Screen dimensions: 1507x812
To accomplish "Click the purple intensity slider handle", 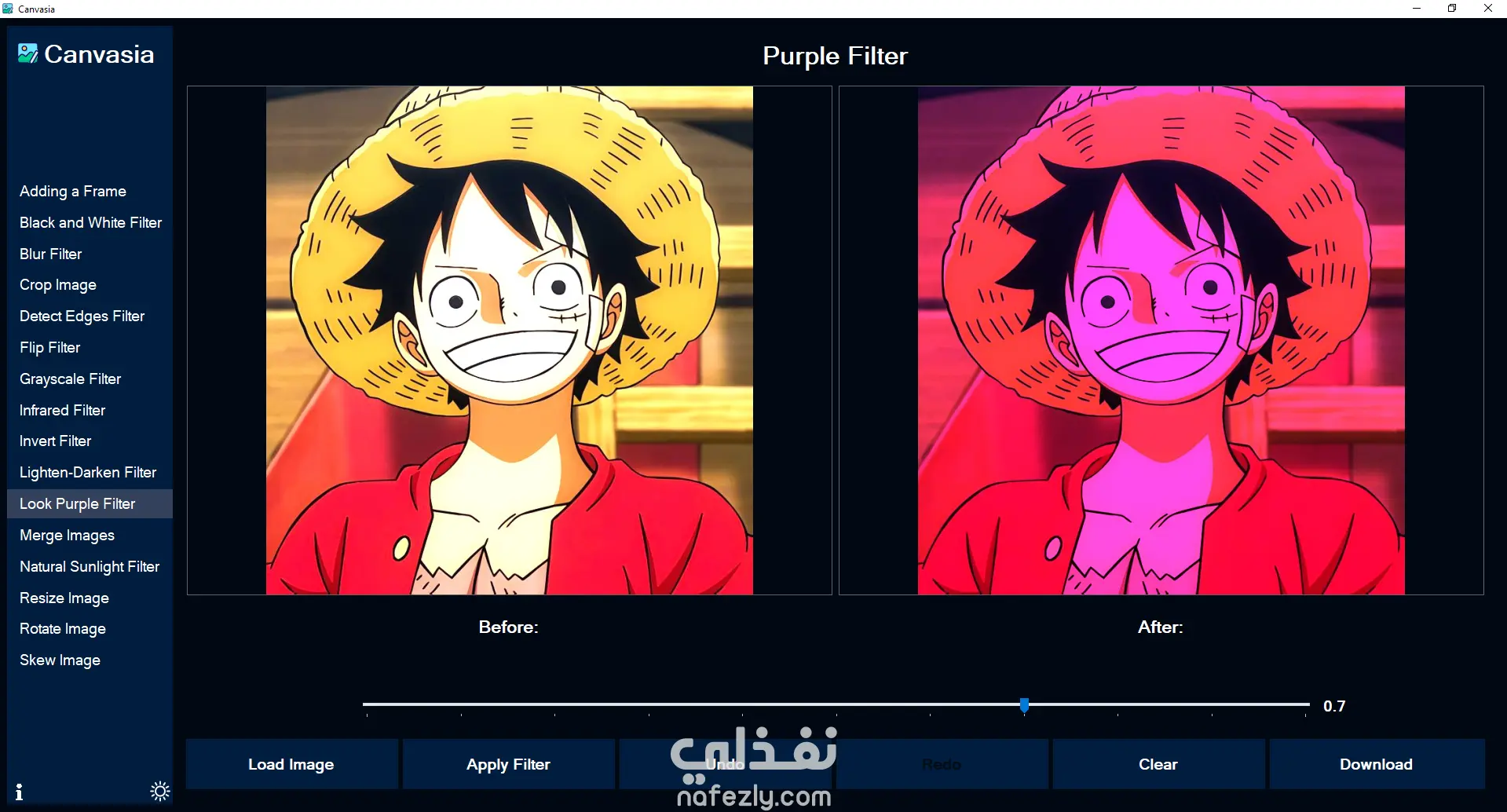I will pyautogui.click(x=1024, y=705).
